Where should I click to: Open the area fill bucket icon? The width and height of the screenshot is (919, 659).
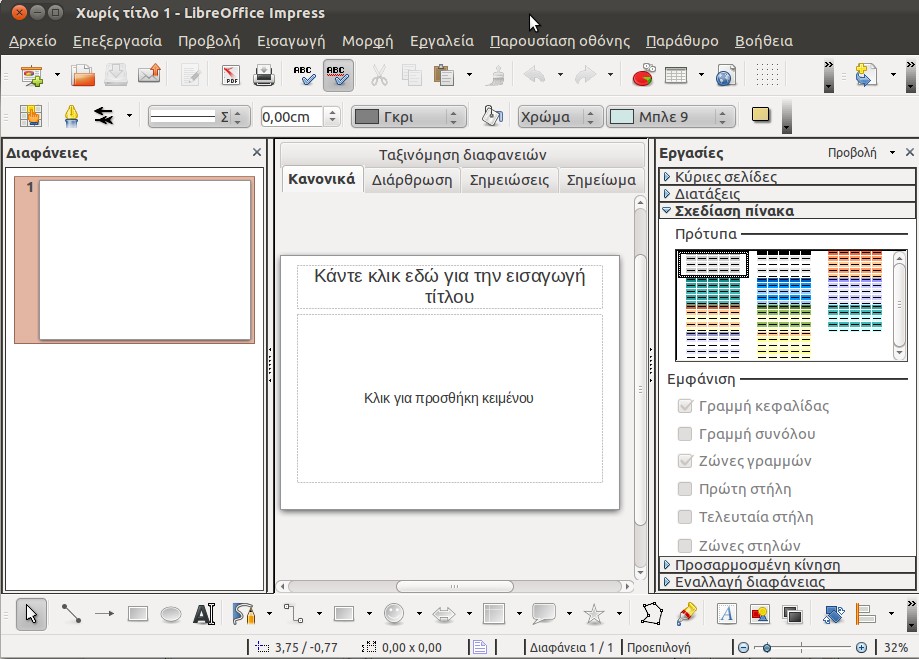coord(492,116)
